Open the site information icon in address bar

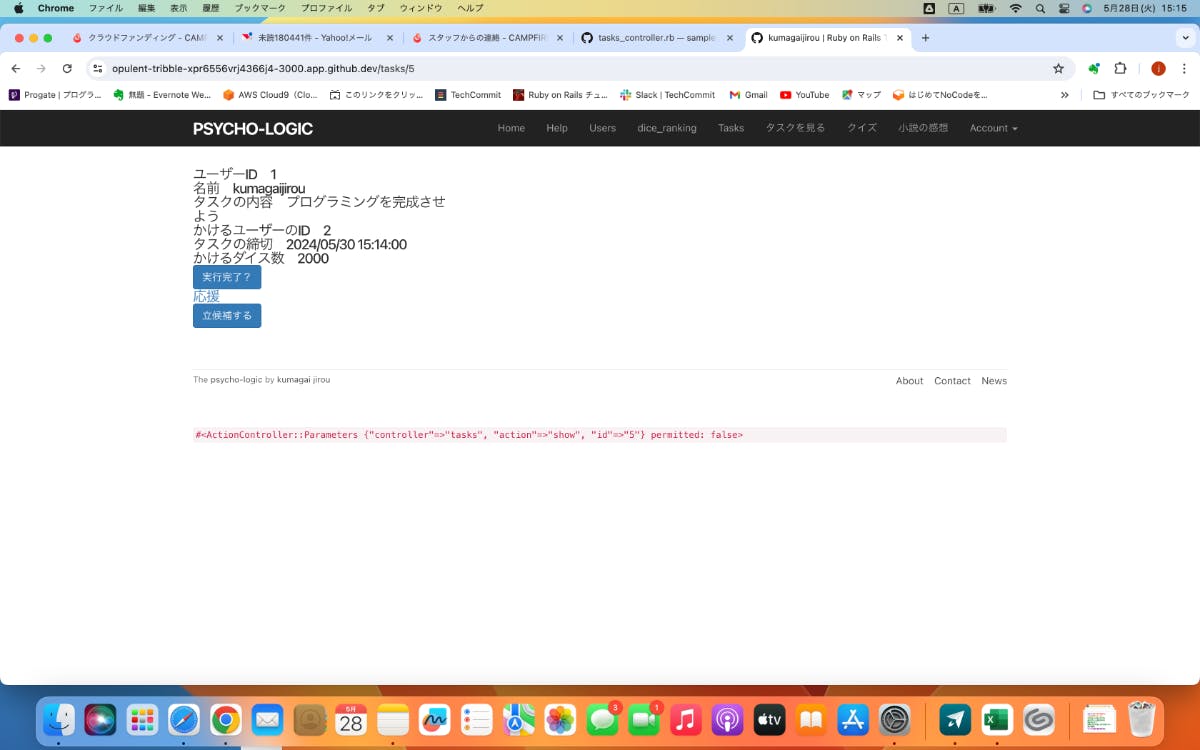[97, 68]
